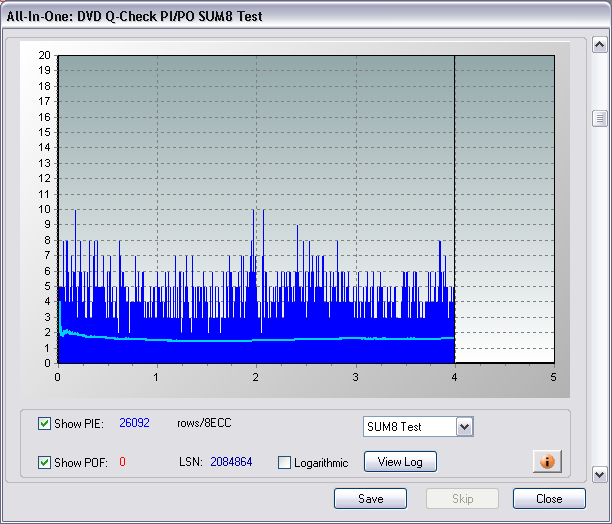Click the scrollbar down arrow
This screenshot has height=524, width=612.
pyautogui.click(x=600, y=475)
